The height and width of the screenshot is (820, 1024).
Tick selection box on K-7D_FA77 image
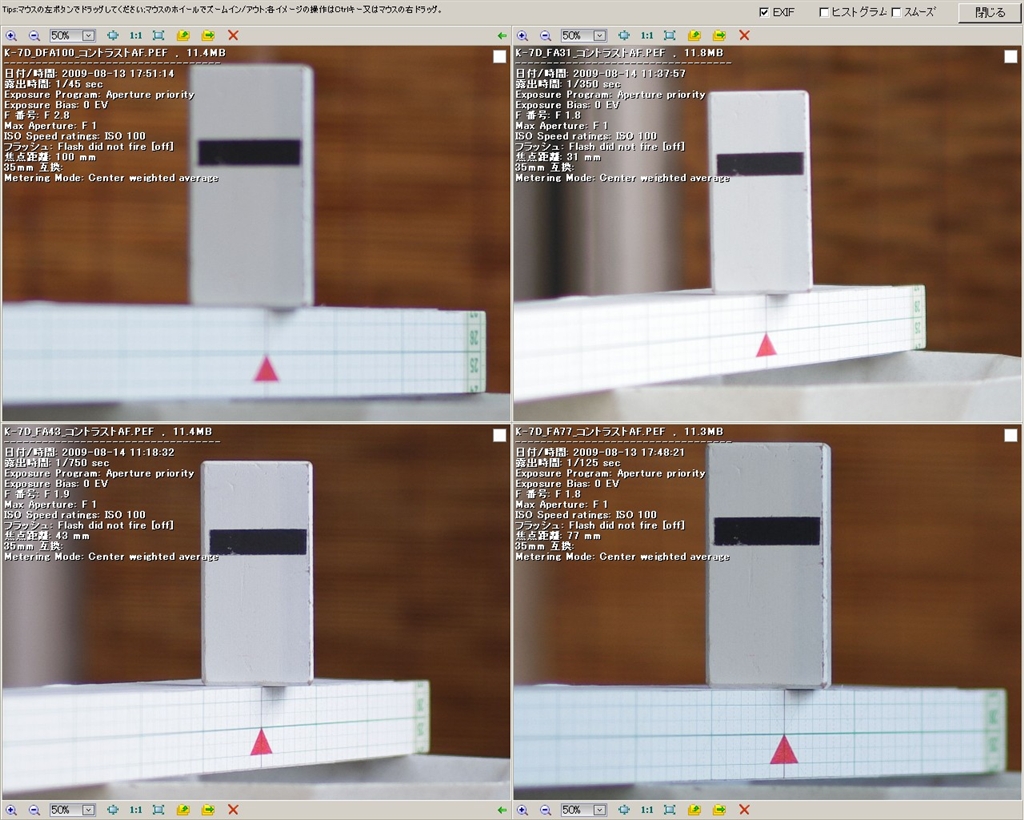pyautogui.click(x=1010, y=435)
